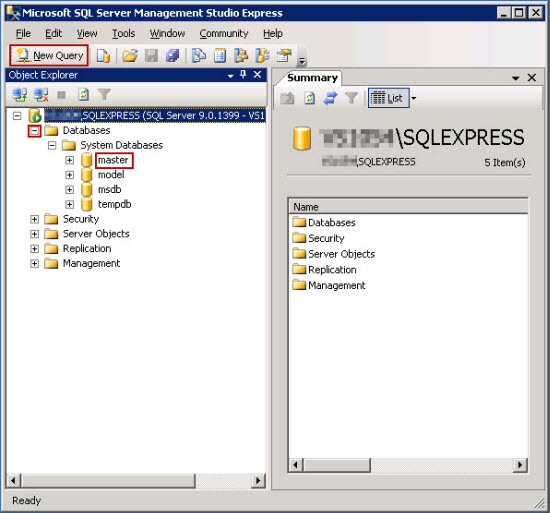The width and height of the screenshot is (550, 513).
Task: Collapse the System Databases folder
Action: tap(52, 145)
